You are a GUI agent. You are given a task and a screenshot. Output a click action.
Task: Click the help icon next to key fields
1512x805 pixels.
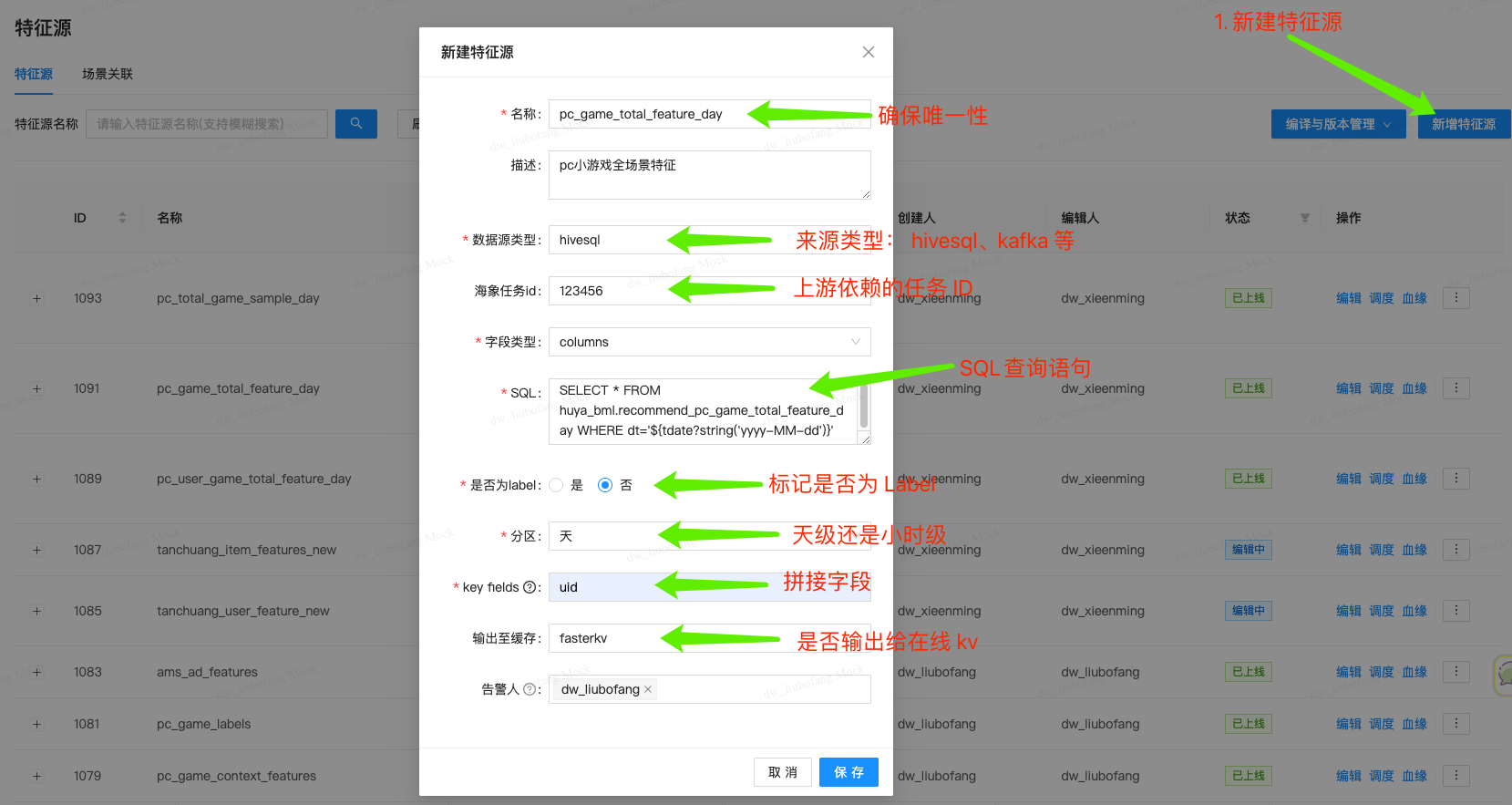[530, 587]
